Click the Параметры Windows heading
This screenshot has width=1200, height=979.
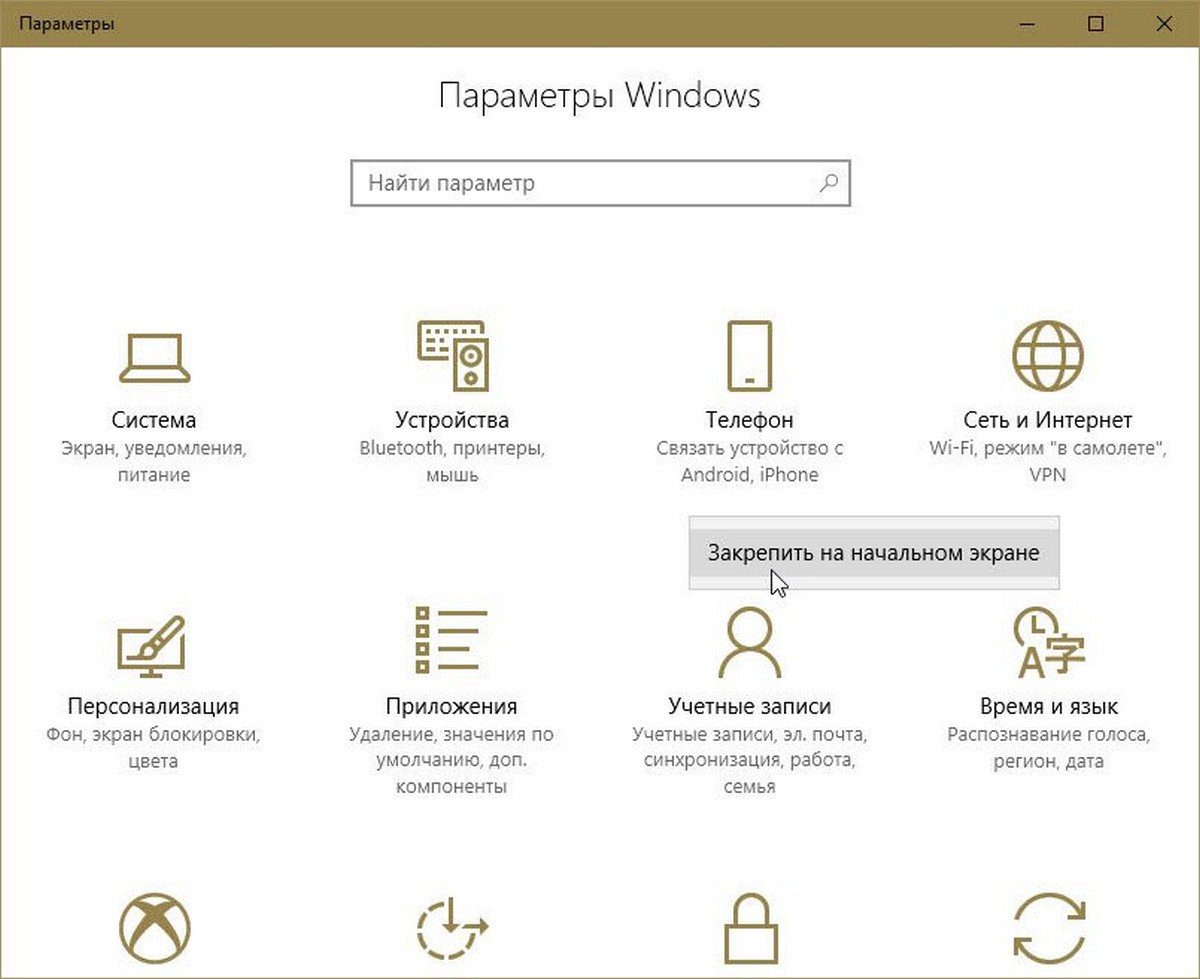600,96
